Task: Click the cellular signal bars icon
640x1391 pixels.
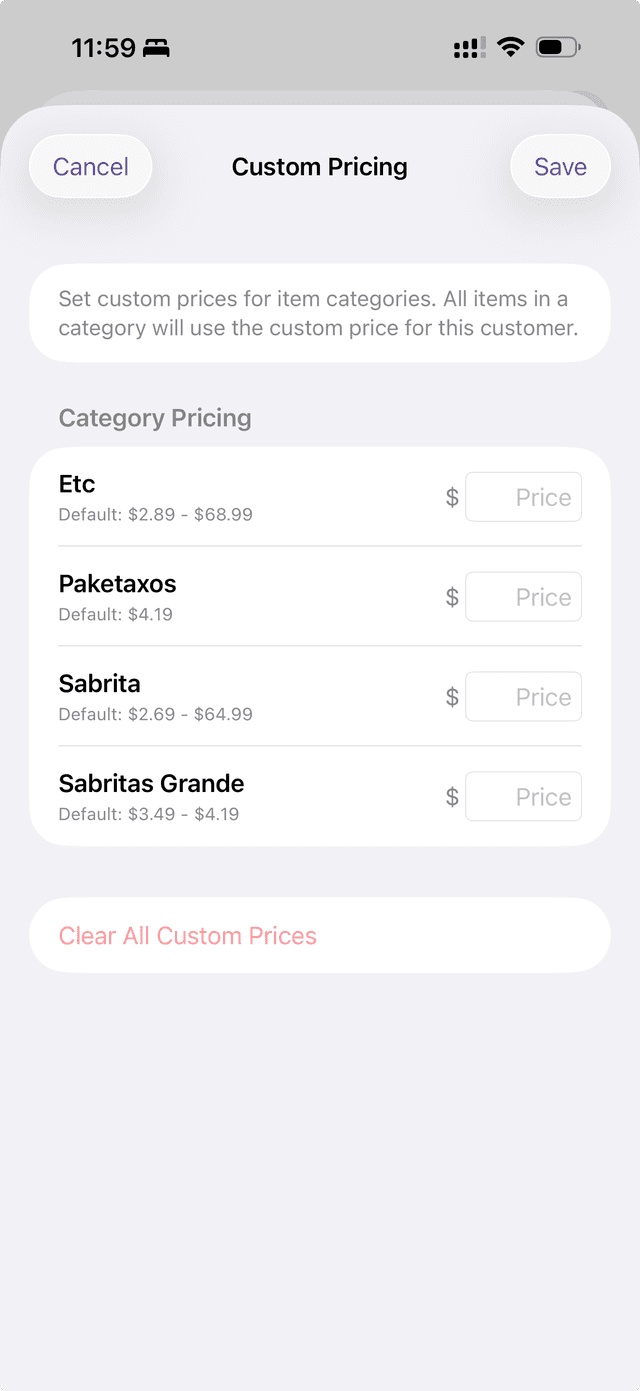Action: pyautogui.click(x=469, y=47)
